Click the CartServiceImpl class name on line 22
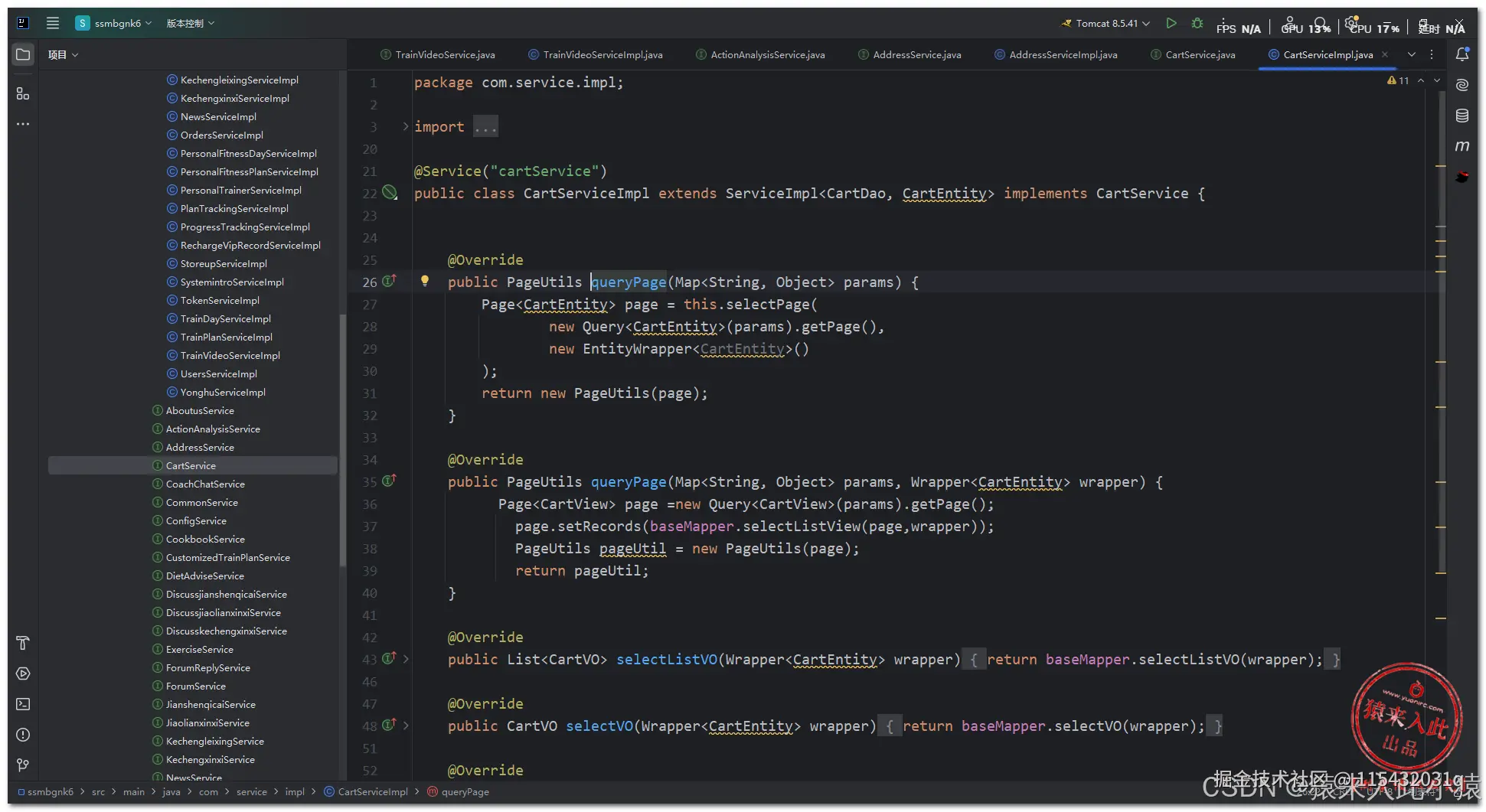 click(x=586, y=193)
